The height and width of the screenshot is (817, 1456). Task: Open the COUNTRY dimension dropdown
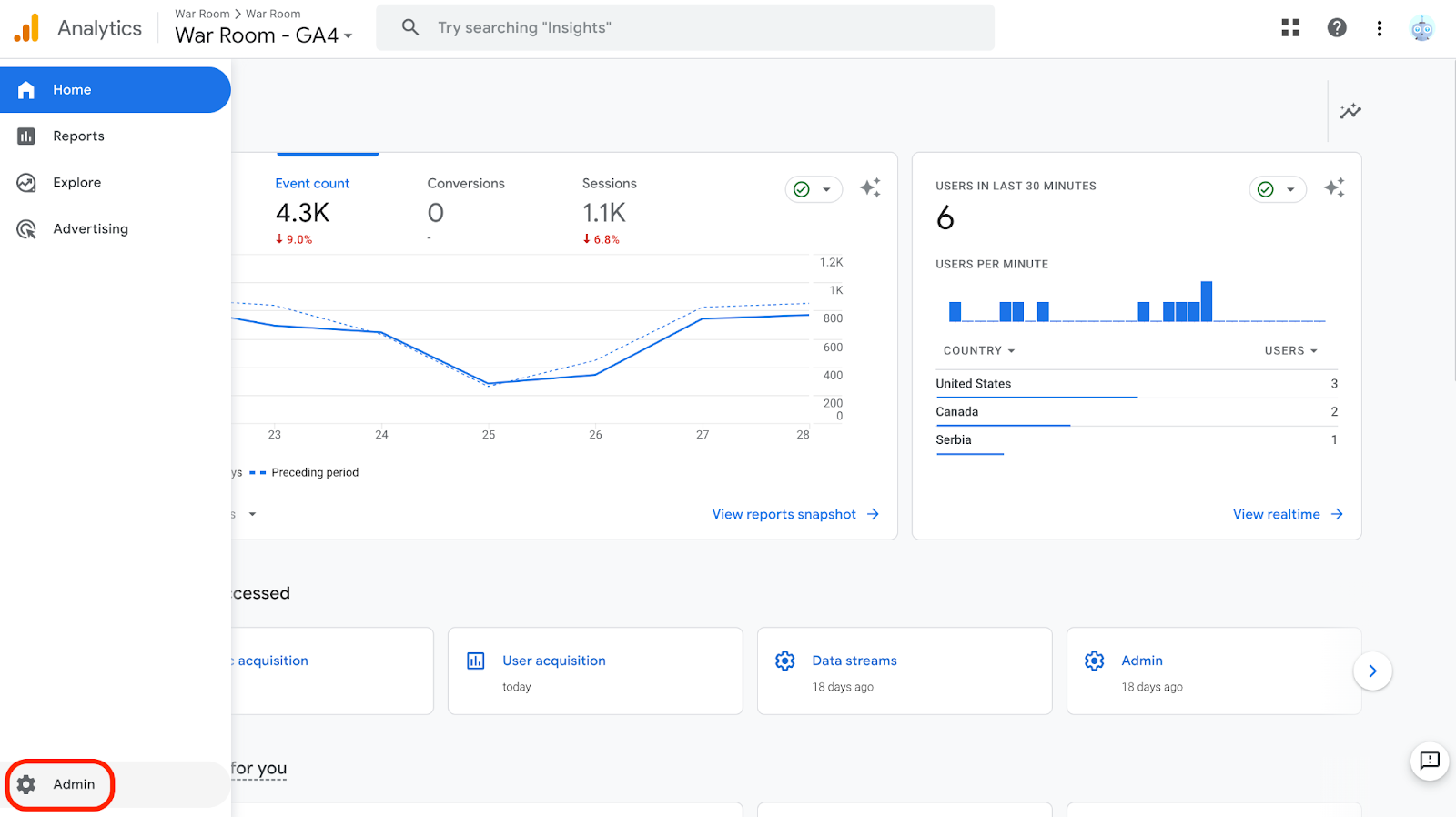[x=979, y=351]
